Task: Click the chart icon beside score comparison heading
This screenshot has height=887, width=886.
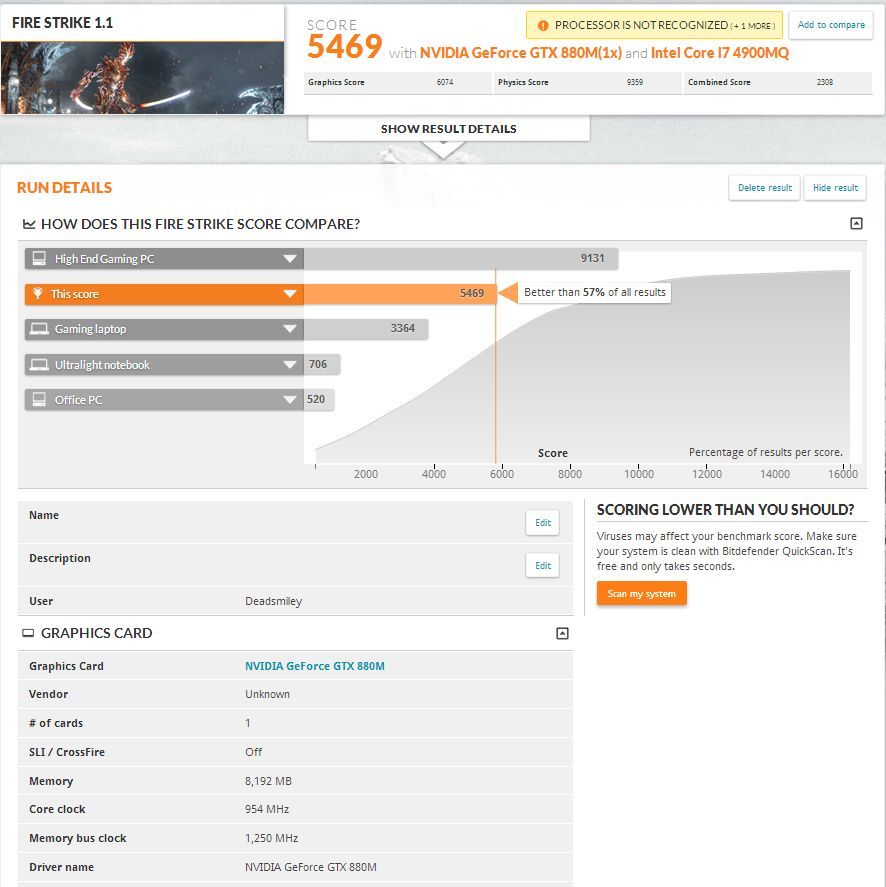Action: 29,224
